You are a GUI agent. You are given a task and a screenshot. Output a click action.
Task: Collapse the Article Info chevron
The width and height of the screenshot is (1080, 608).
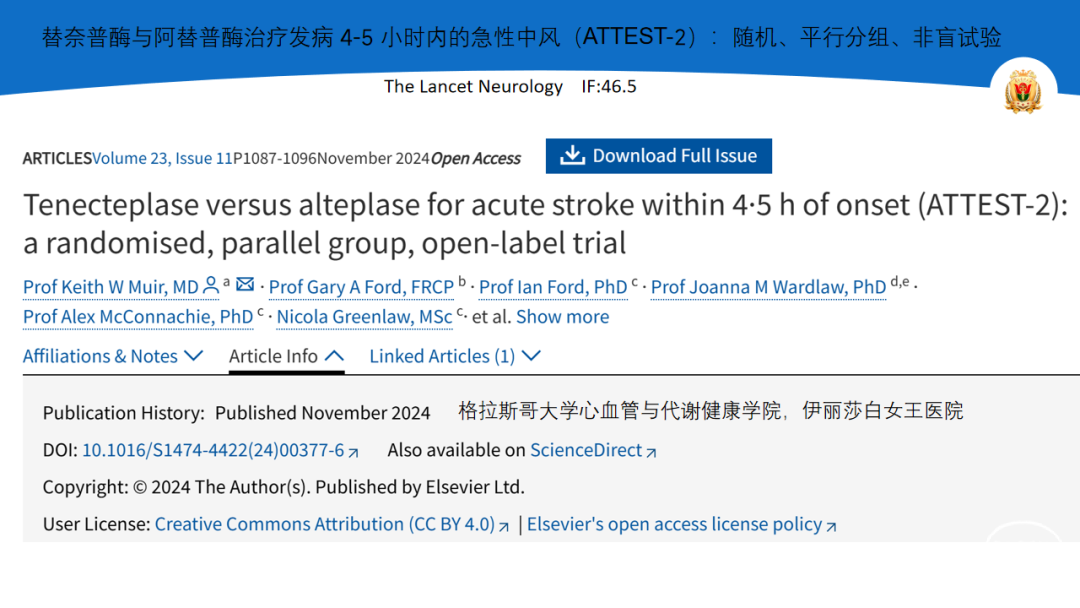pos(334,356)
